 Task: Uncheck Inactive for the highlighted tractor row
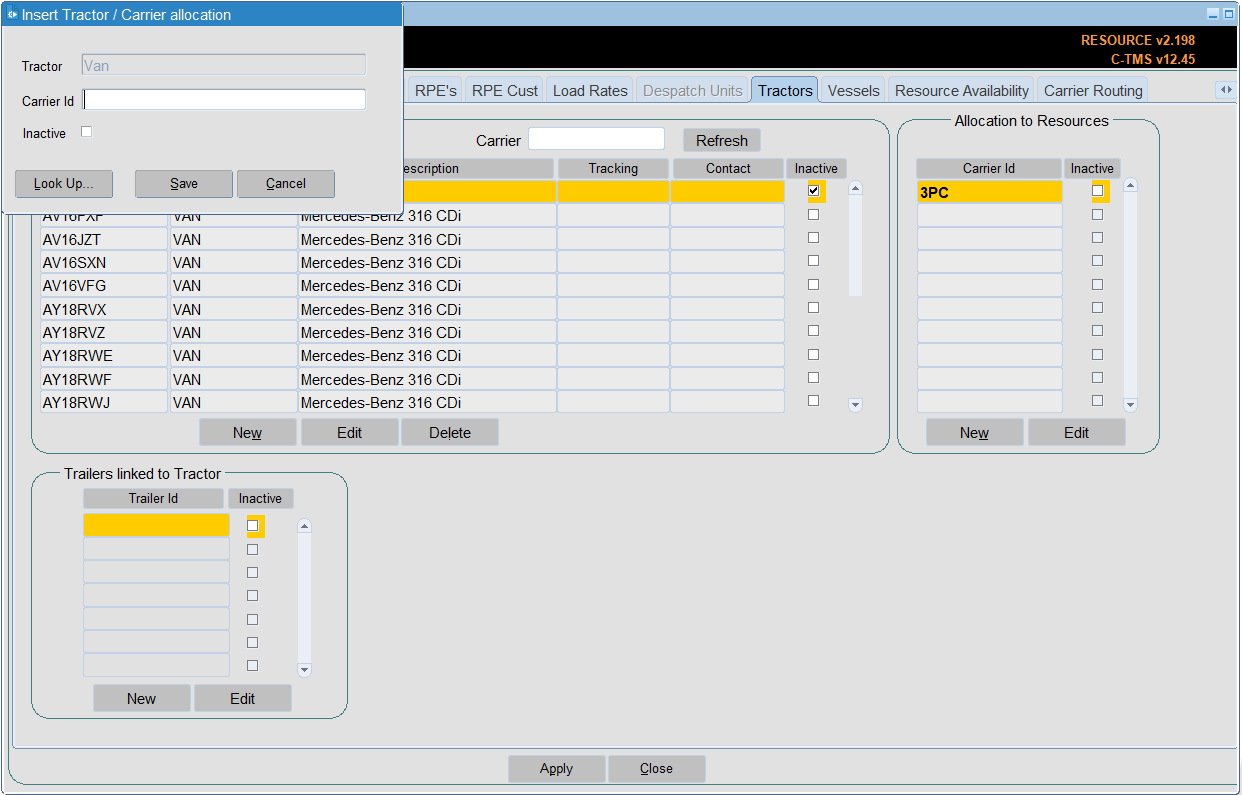click(814, 191)
